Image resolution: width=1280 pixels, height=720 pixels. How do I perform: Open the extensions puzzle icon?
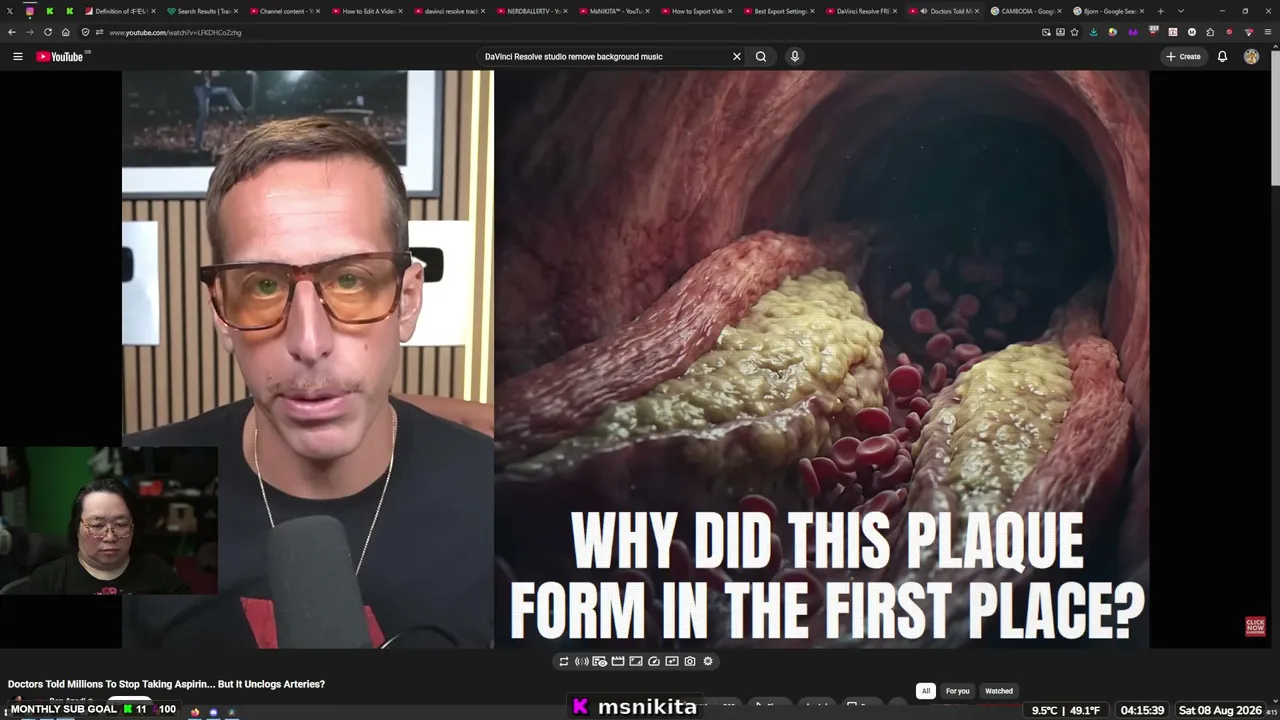[1210, 32]
